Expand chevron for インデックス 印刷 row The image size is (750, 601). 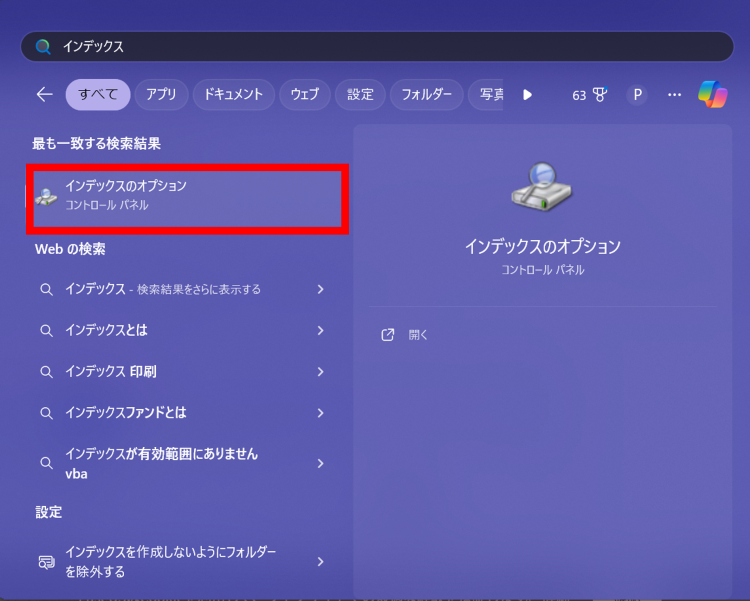point(320,371)
